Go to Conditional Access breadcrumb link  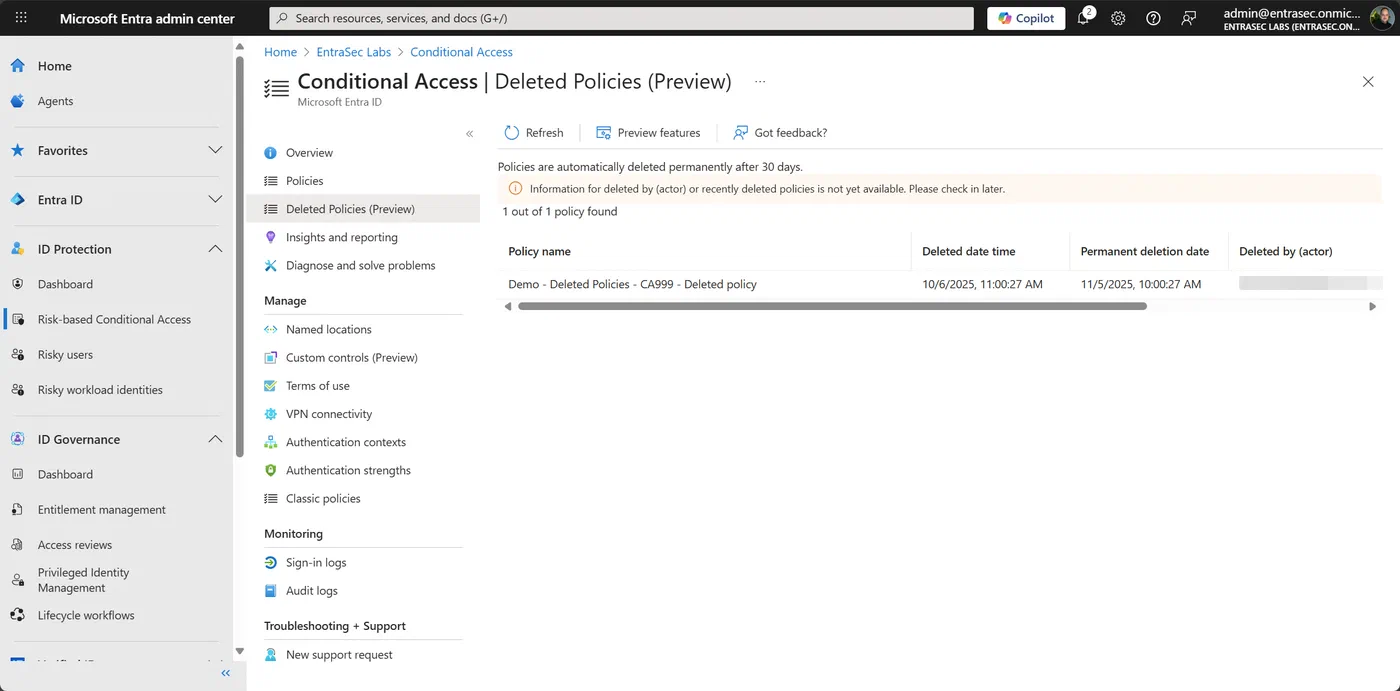(x=461, y=52)
